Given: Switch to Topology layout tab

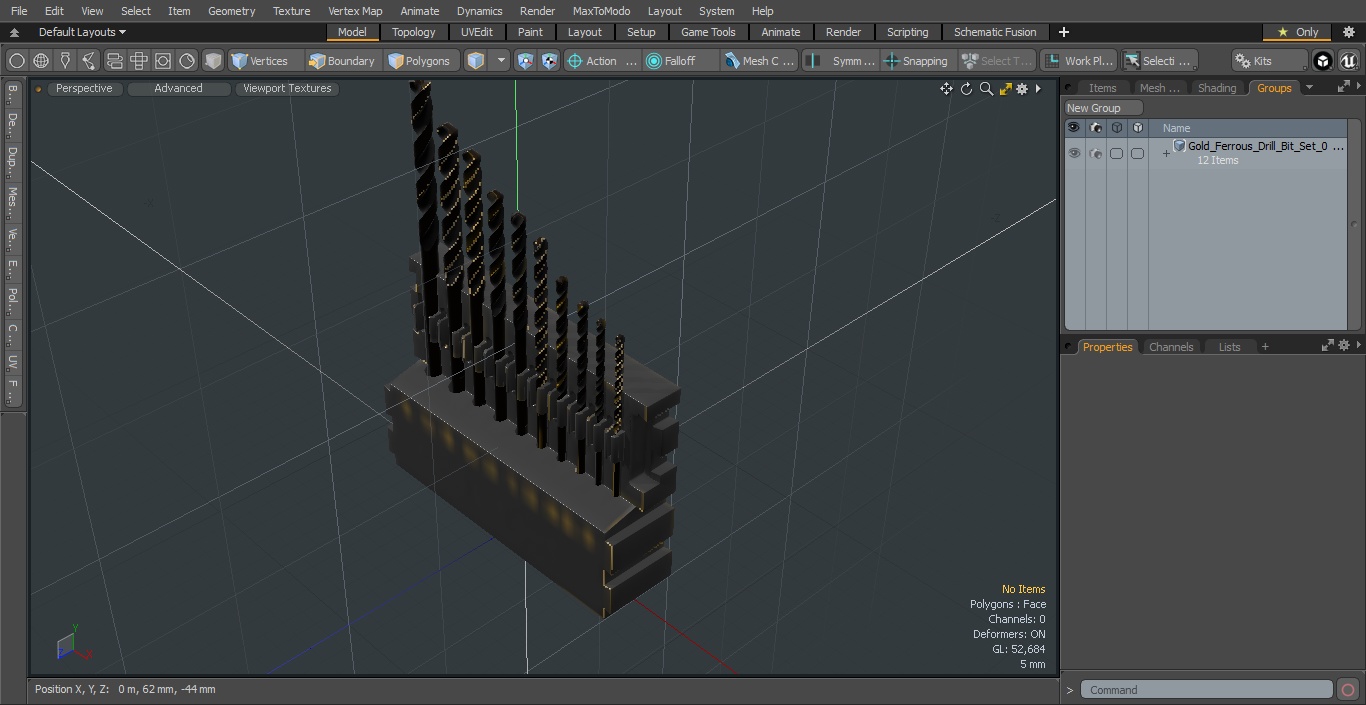Looking at the screenshot, I should [413, 32].
